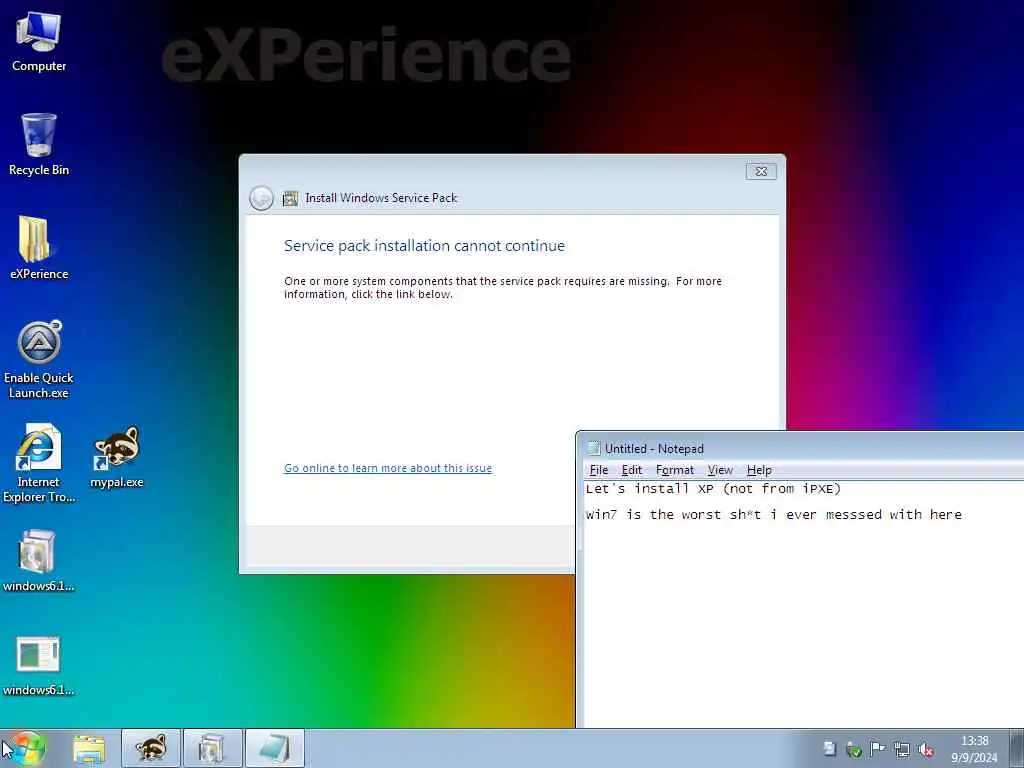Click the Show Desktop strip at taskbar end
Image resolution: width=1024 pixels, height=768 pixels.
[x=1017, y=748]
